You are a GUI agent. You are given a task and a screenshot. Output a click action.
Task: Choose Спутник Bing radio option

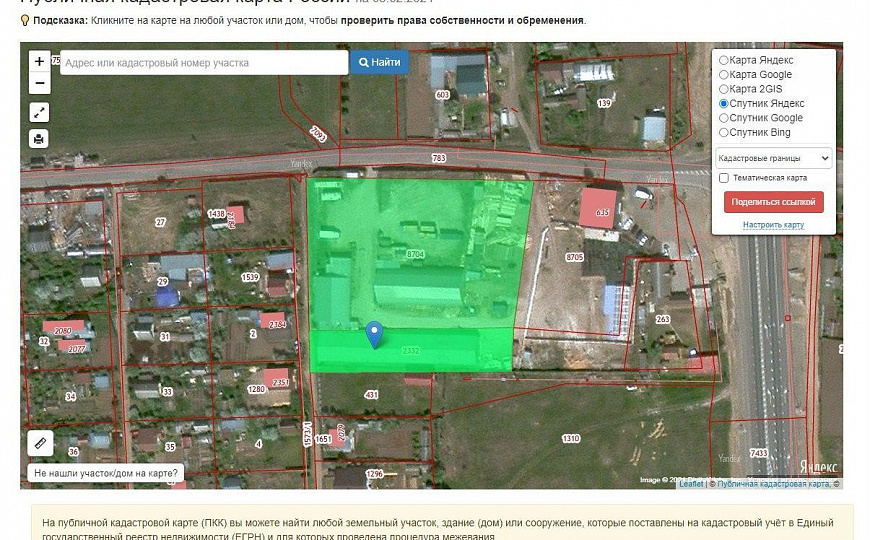coord(724,133)
